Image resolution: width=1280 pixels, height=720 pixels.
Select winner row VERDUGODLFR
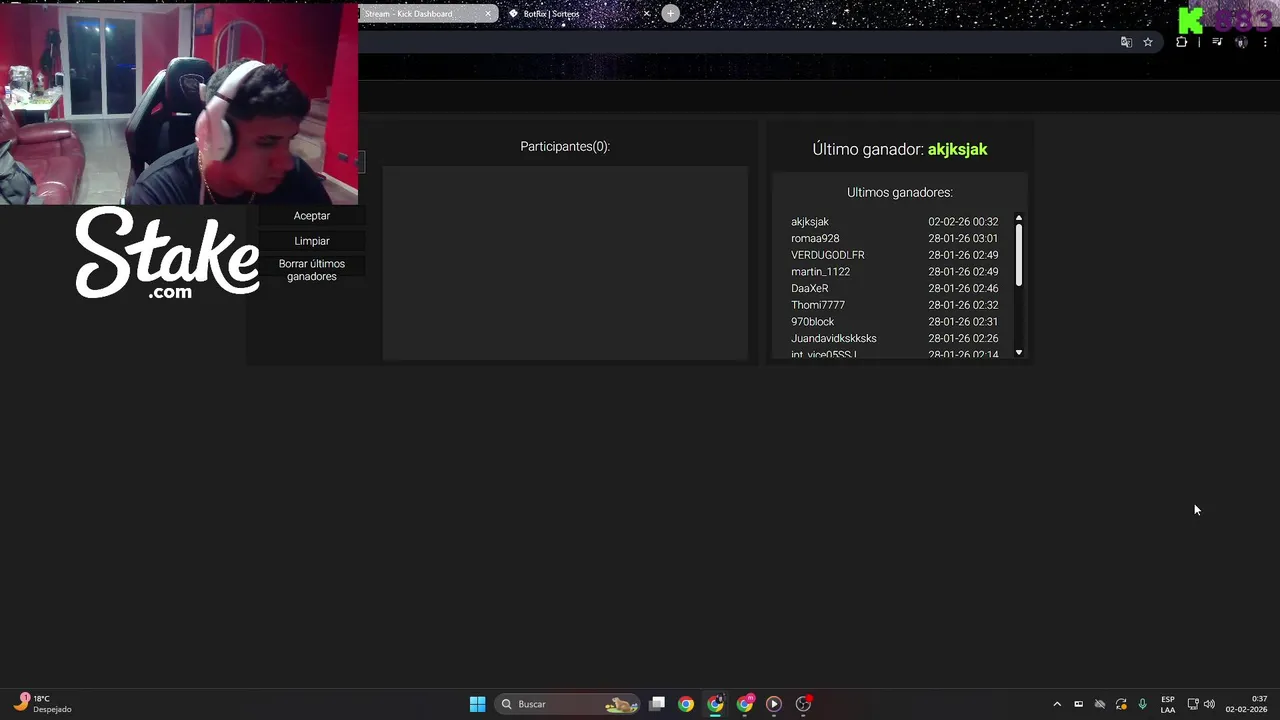tap(894, 255)
